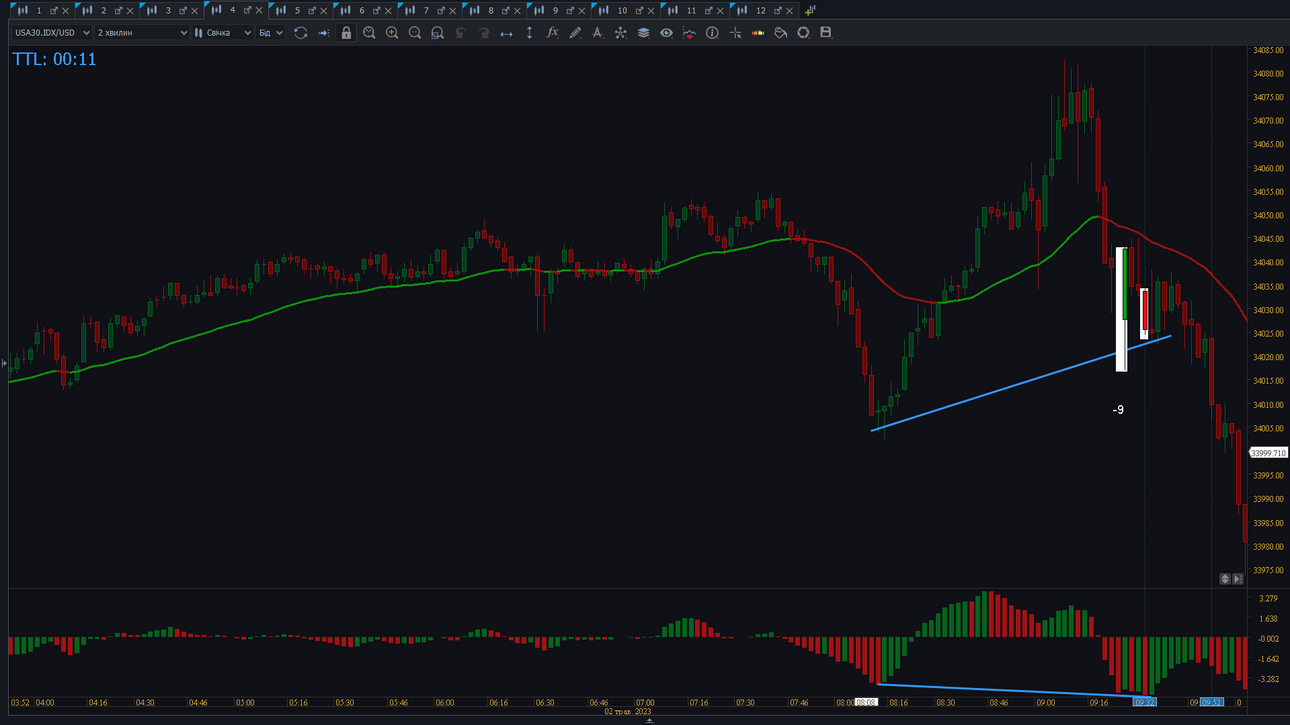Save the chart template
This screenshot has height=725, width=1290.
tap(826, 33)
